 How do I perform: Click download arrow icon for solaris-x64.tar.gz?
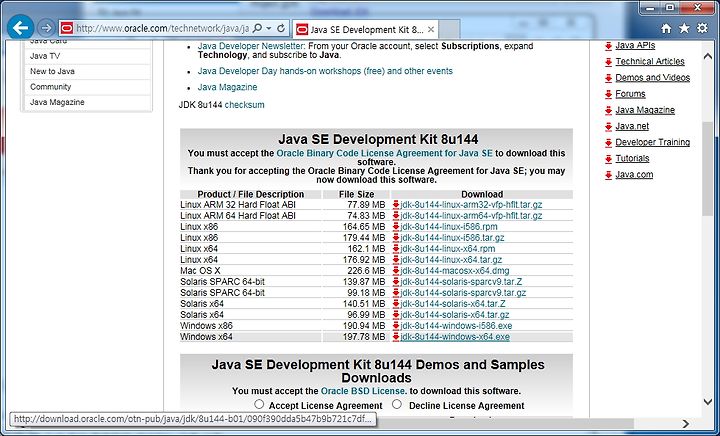pos(395,315)
